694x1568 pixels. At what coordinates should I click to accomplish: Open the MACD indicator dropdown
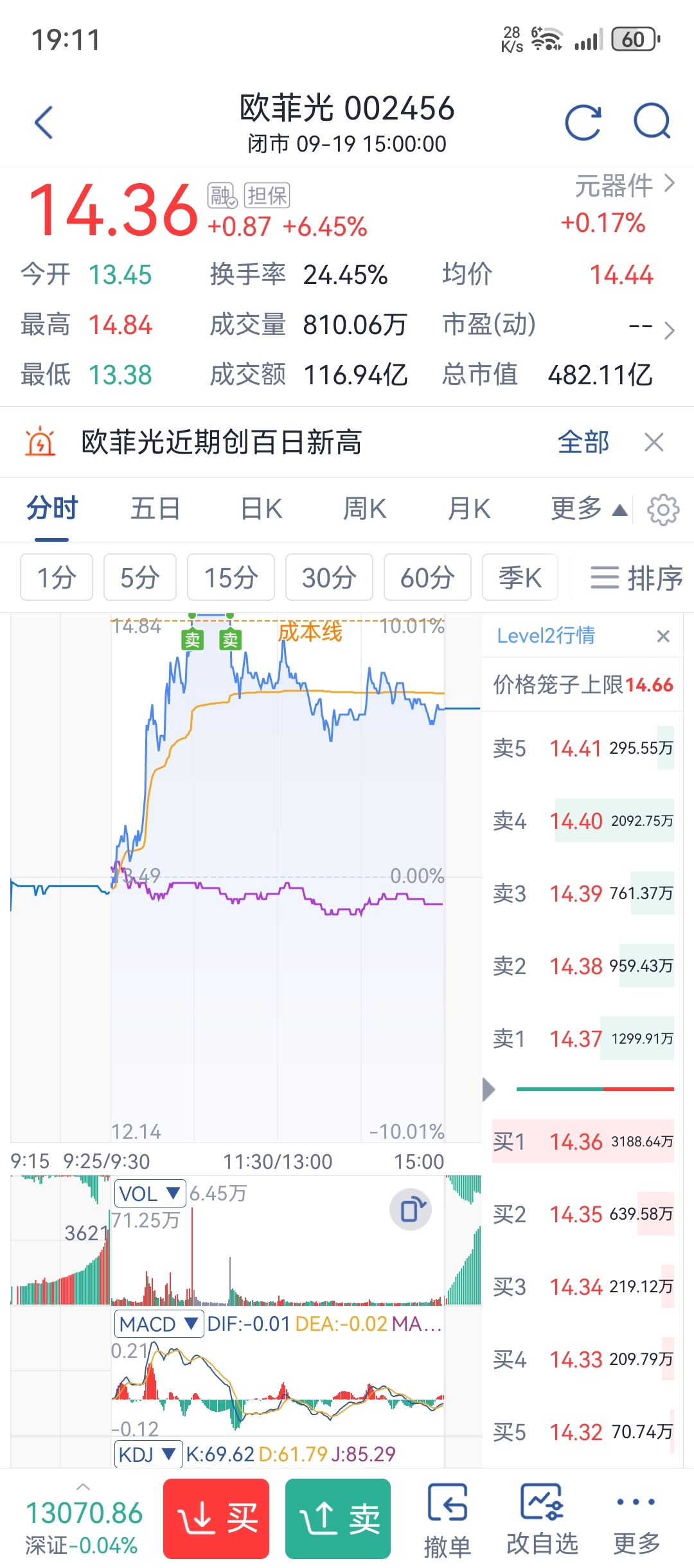coord(159,1324)
